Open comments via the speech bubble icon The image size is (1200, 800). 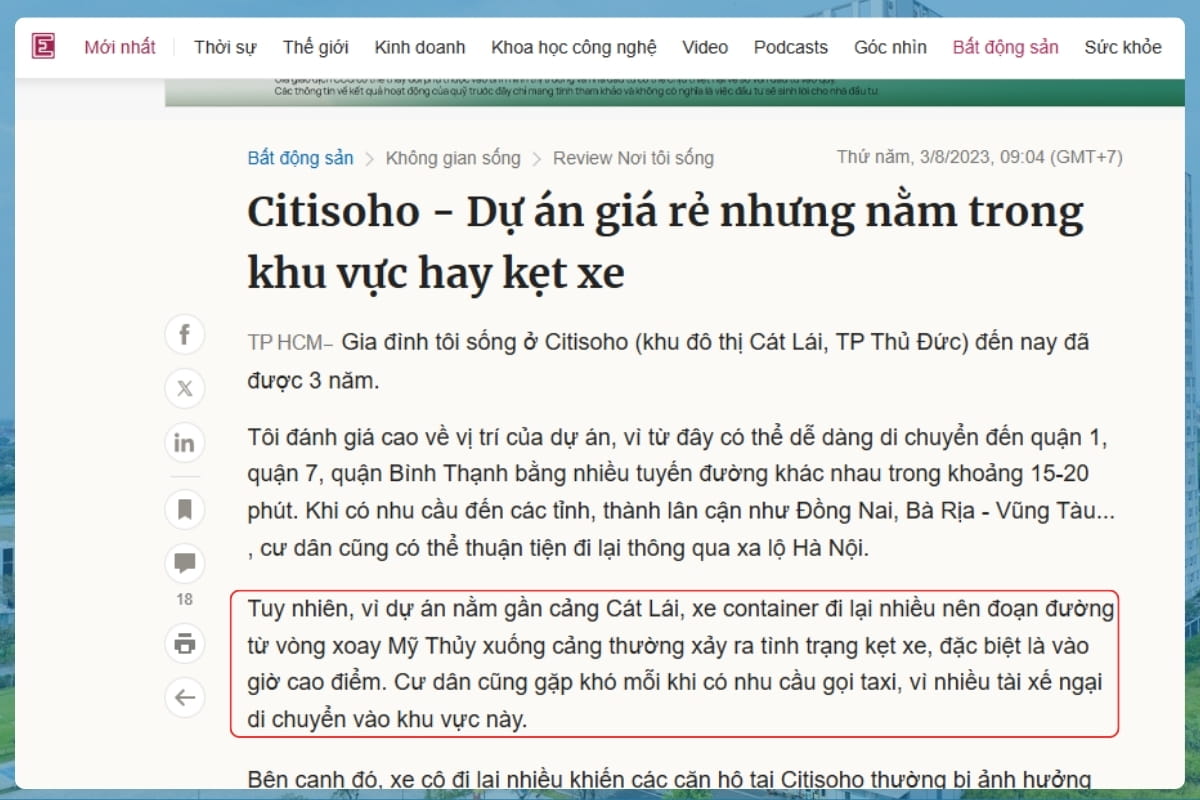coord(184,563)
